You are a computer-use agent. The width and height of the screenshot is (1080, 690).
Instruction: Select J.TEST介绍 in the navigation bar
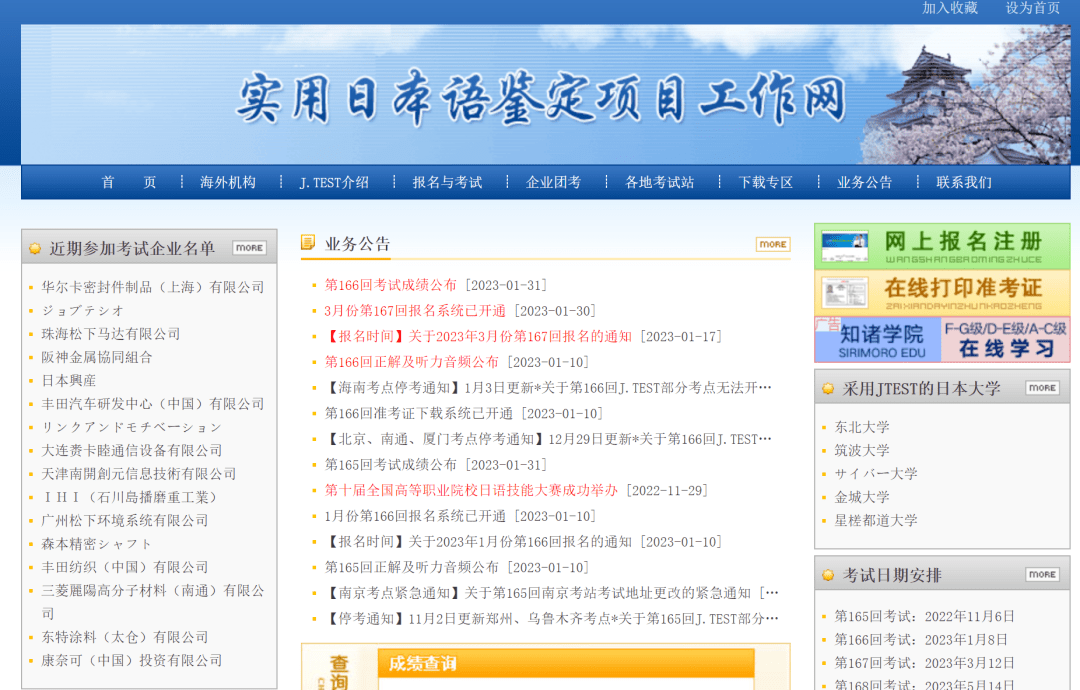pos(334,182)
